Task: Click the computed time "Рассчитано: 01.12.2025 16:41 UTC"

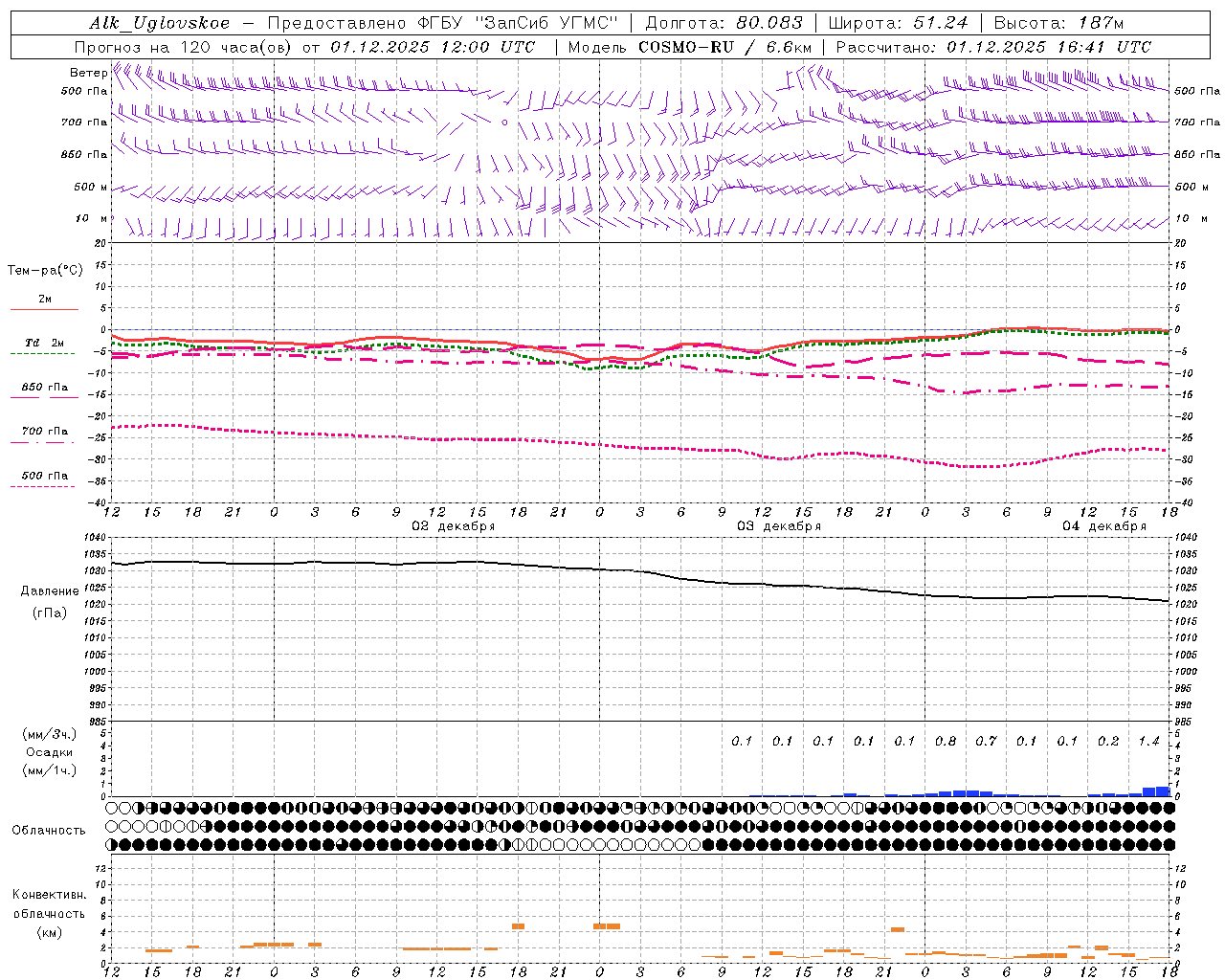Action: point(993,47)
